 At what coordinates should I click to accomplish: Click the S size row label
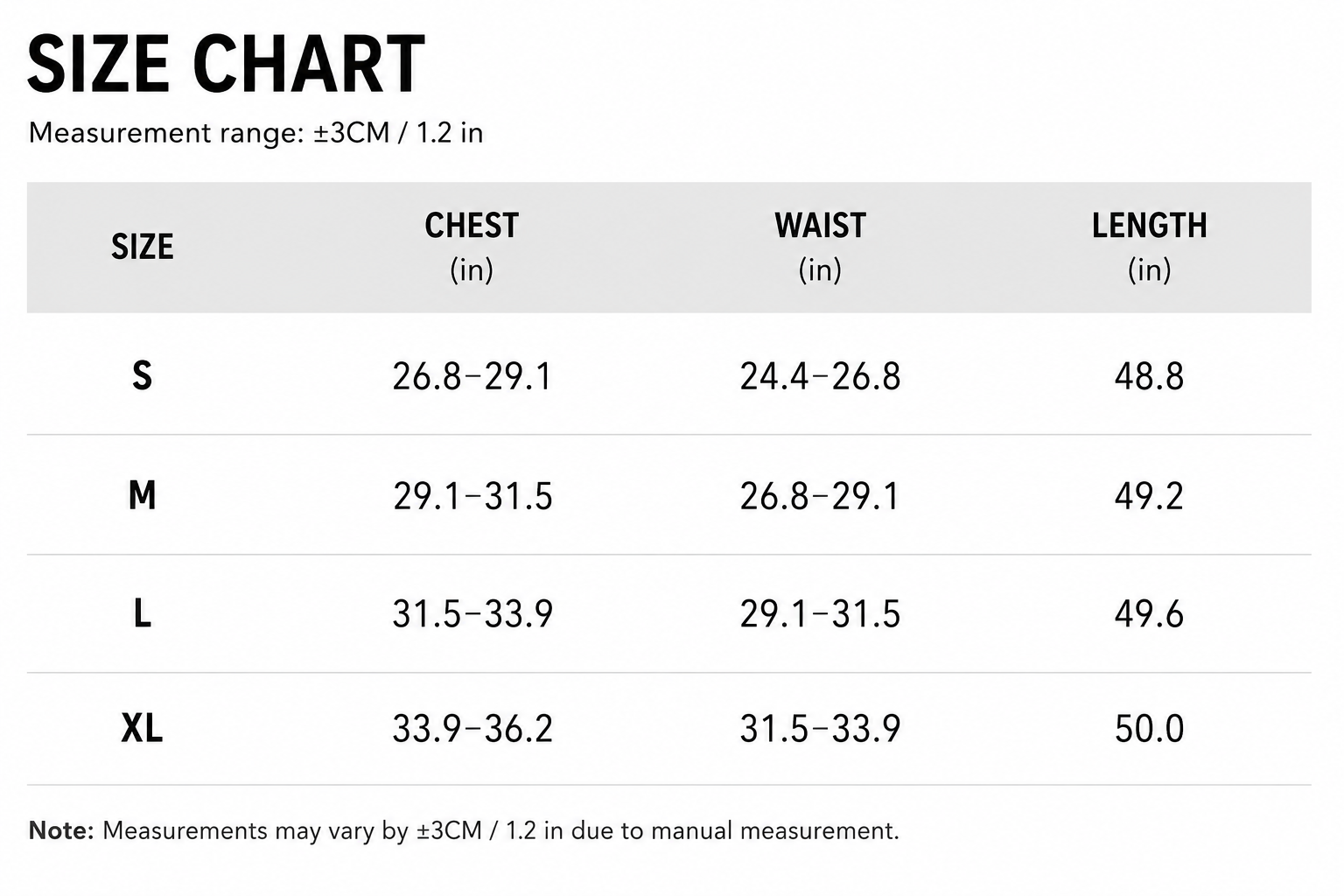pyautogui.click(x=142, y=376)
